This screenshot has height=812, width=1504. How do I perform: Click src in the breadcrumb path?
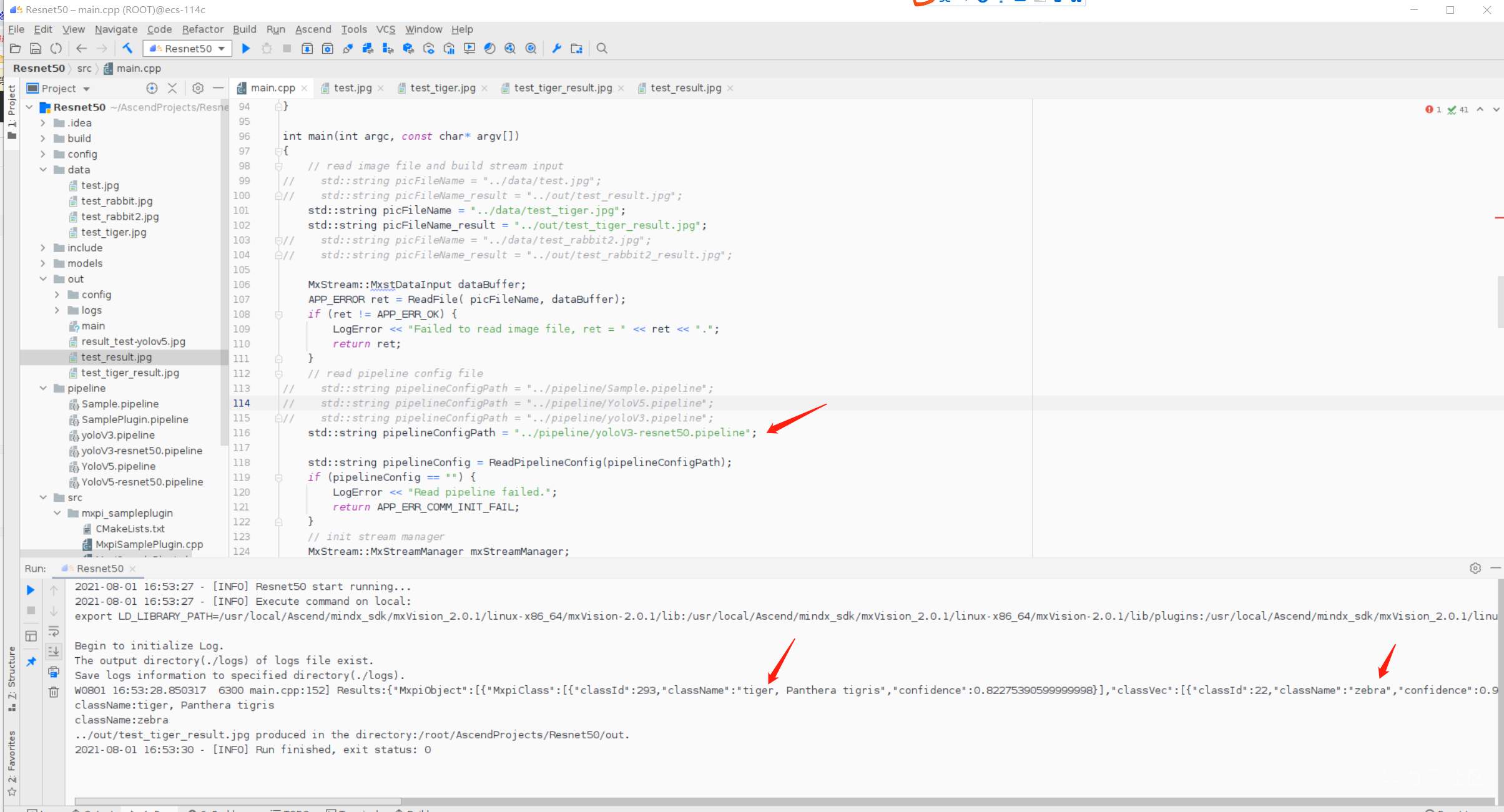[x=84, y=69]
